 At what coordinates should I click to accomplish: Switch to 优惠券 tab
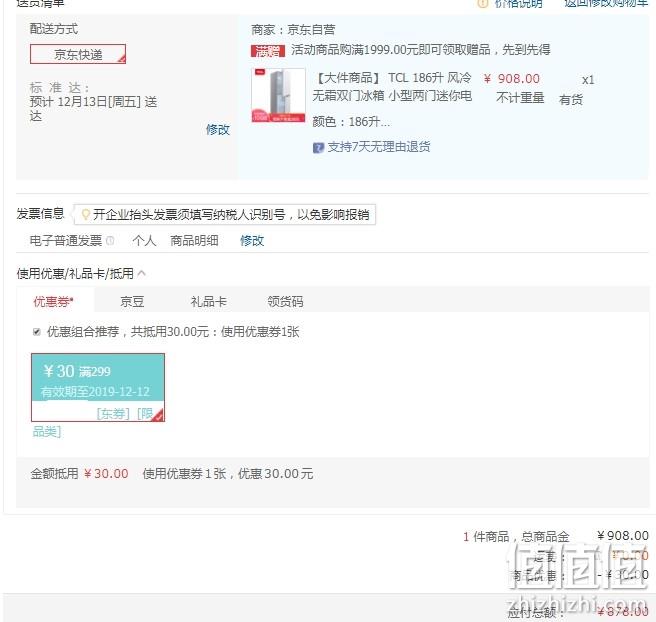click(54, 302)
